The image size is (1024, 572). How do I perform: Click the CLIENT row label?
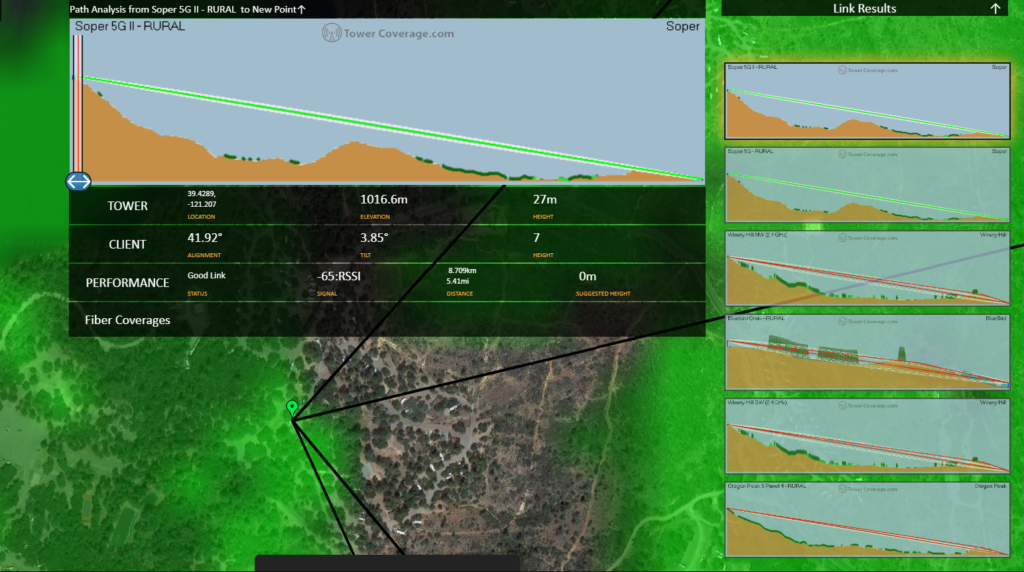pos(127,244)
